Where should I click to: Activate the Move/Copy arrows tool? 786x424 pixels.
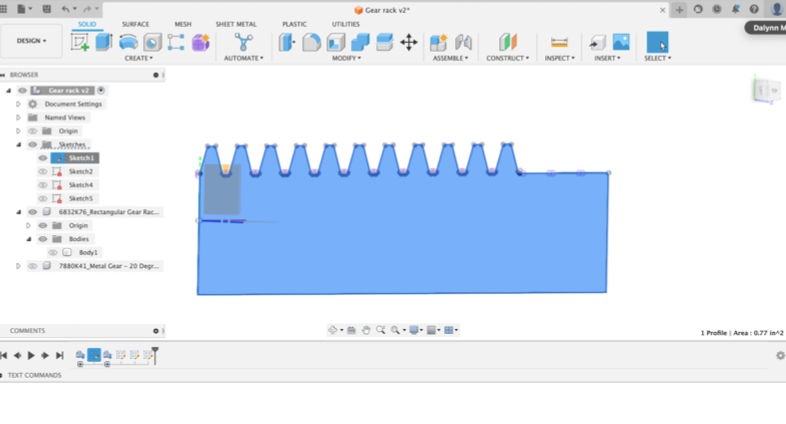pyautogui.click(x=409, y=42)
